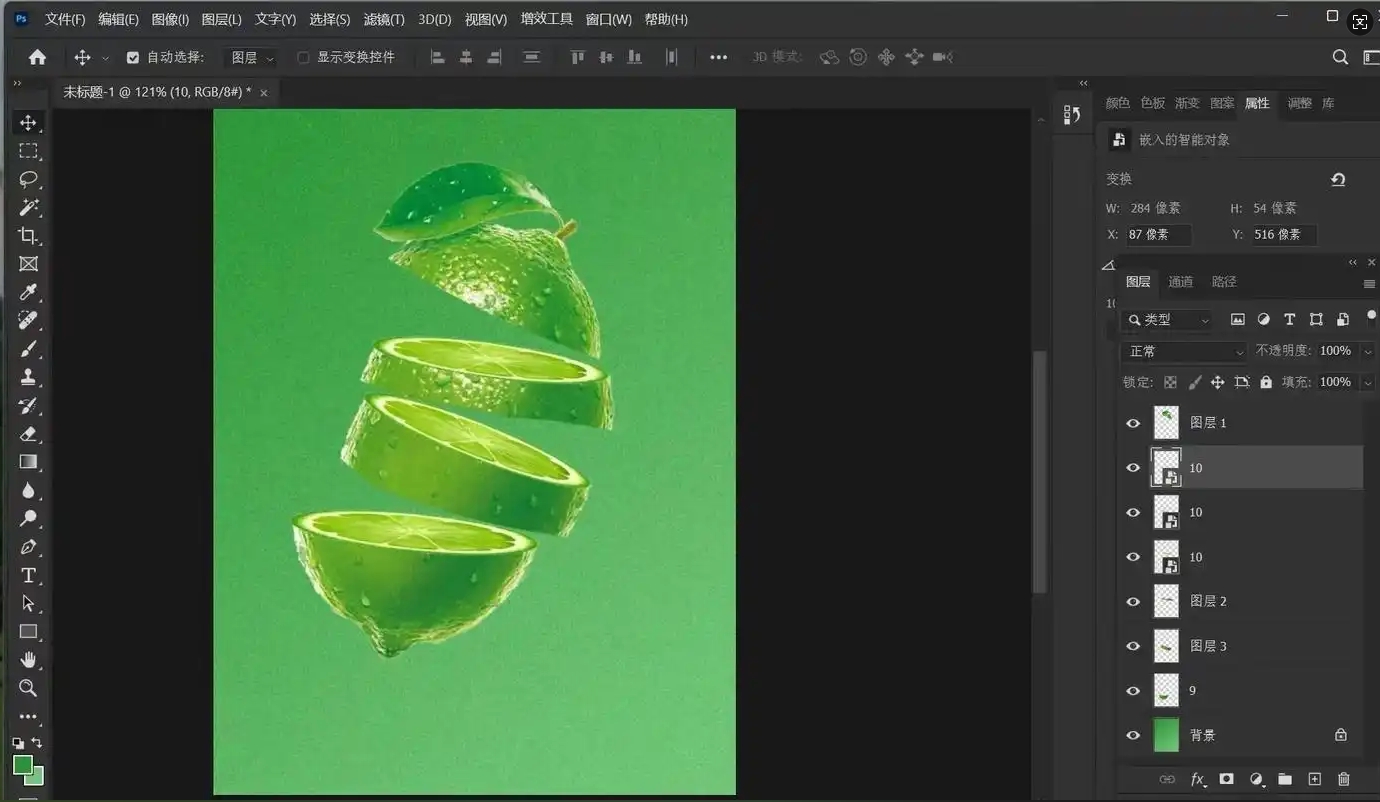Screen dimensions: 1380x802
Task: Open the 文件(F) menu
Action: (65, 19)
